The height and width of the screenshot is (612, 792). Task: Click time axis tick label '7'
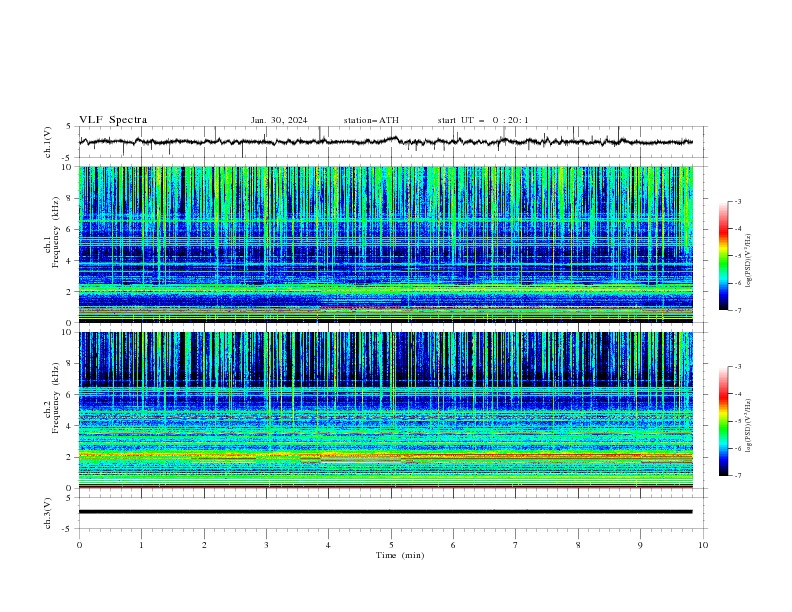coord(516,545)
